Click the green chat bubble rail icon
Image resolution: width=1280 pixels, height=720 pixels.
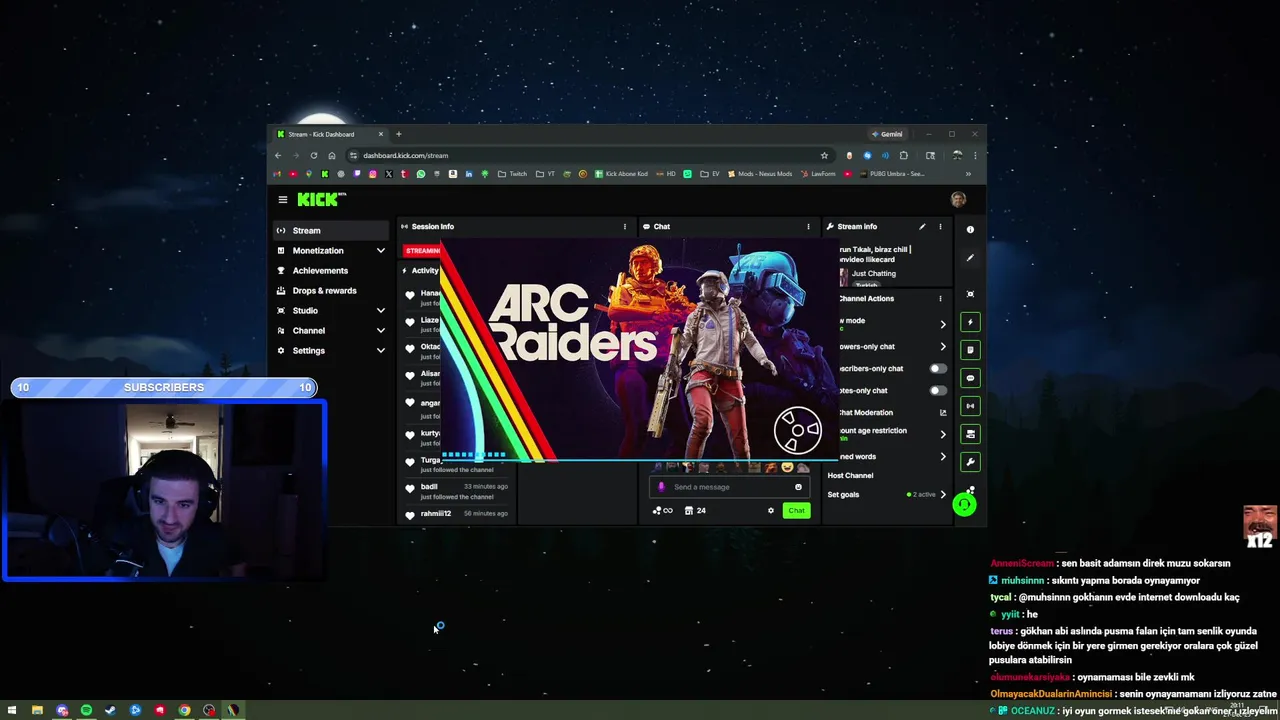(x=970, y=378)
